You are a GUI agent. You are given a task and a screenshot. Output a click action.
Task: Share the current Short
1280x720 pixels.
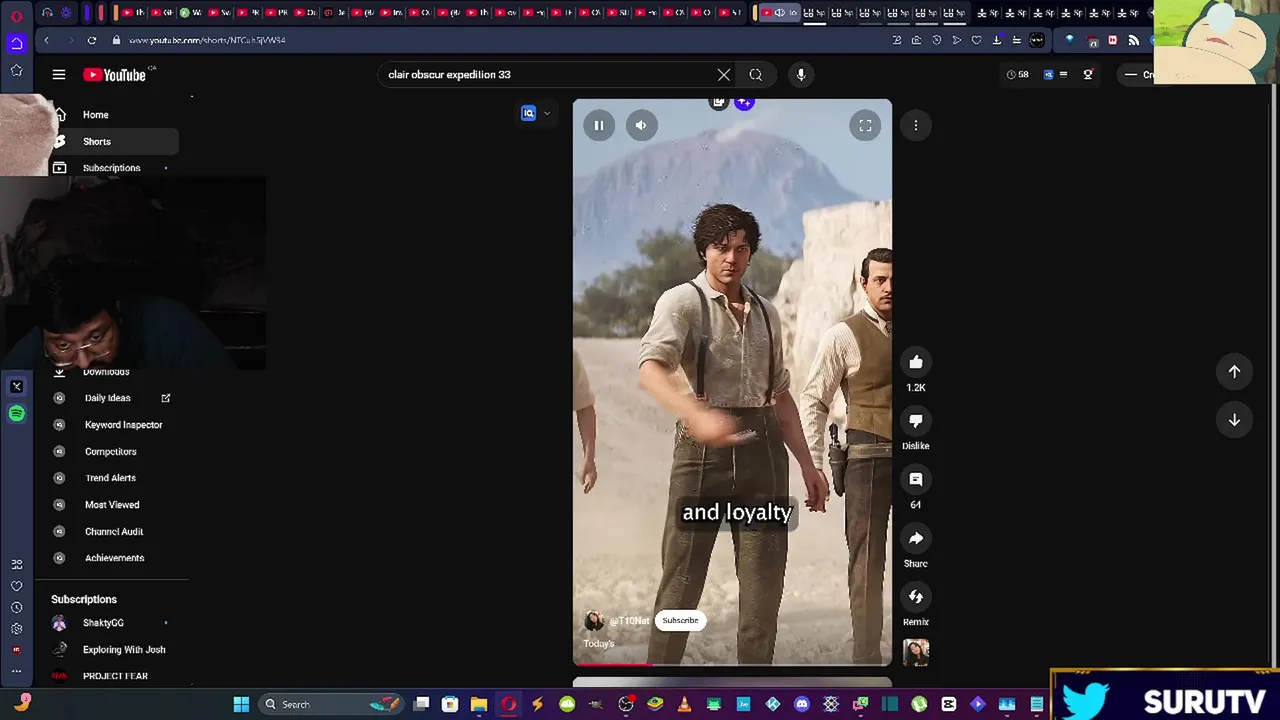916,538
